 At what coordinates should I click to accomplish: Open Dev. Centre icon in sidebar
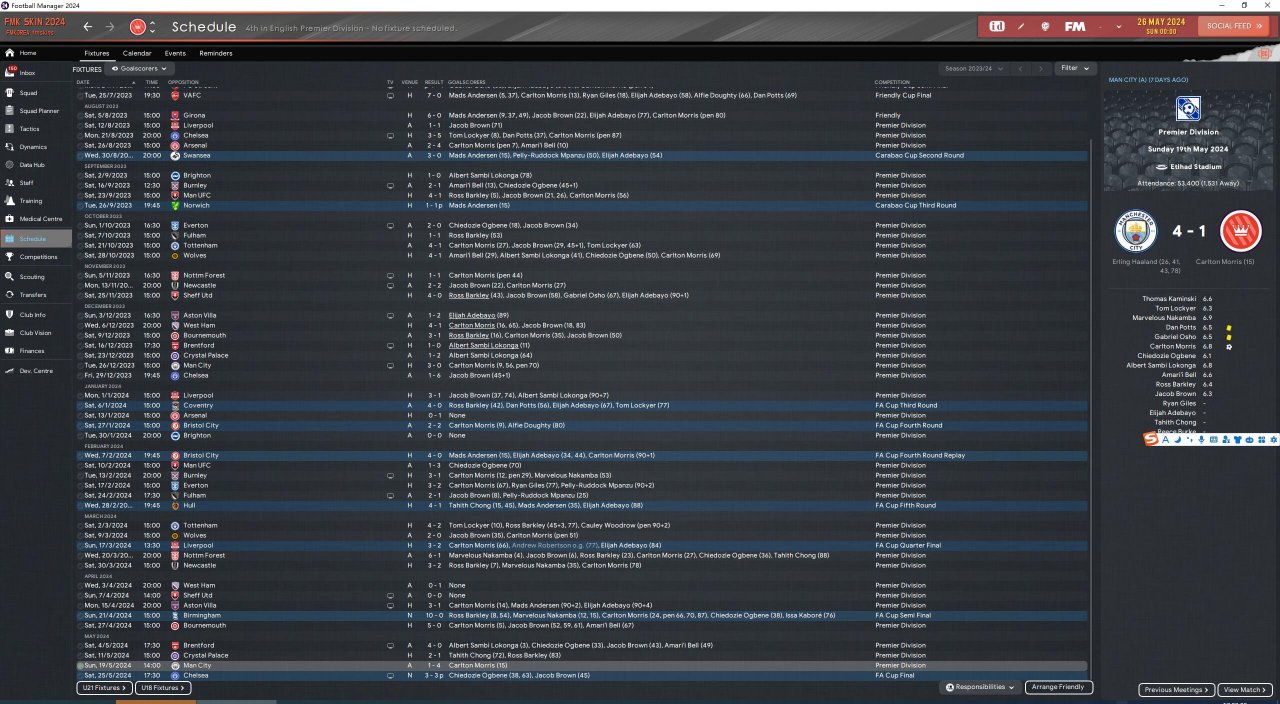tap(10, 371)
